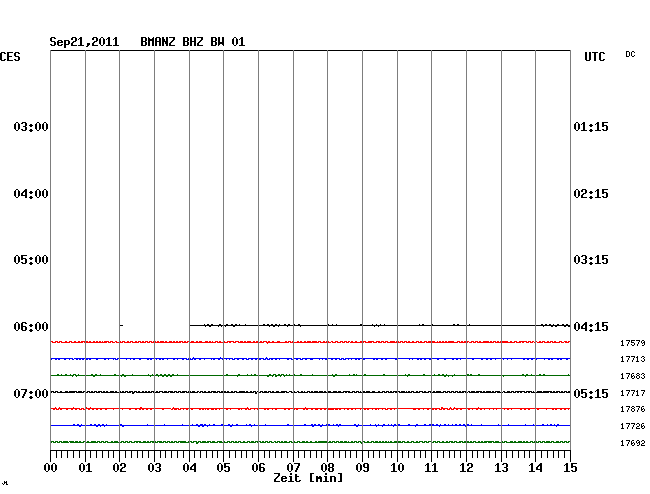Click the 07:00 local time label
This screenshot has height=494, width=650.
tap(31, 393)
